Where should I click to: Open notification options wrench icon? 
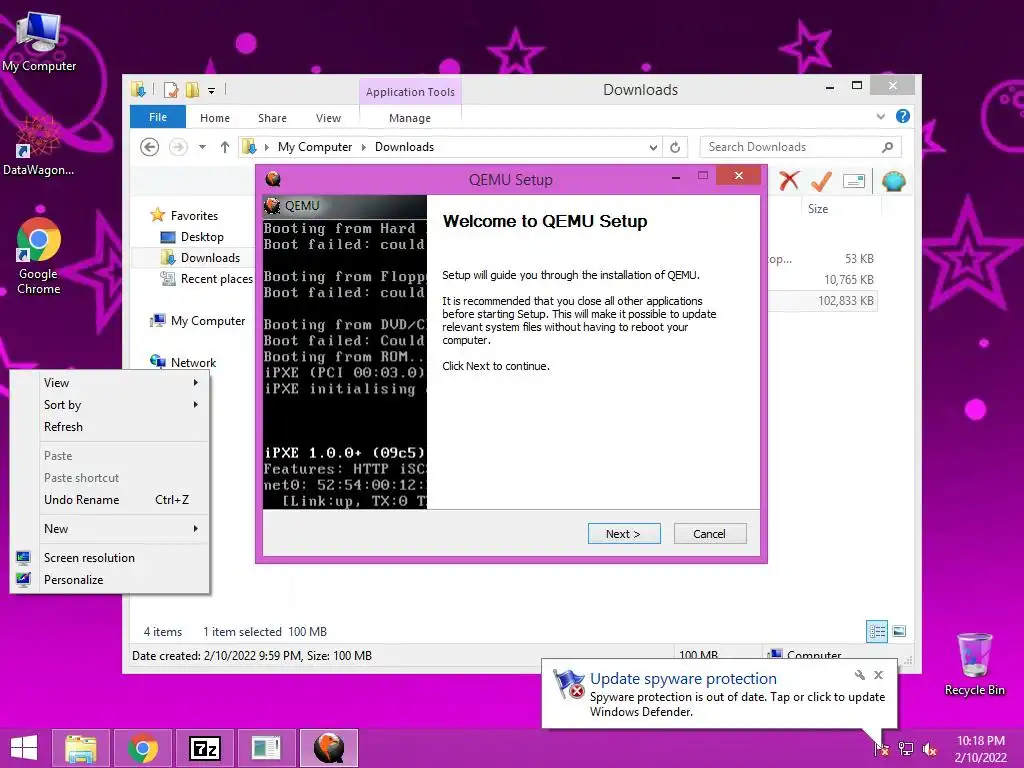[859, 675]
